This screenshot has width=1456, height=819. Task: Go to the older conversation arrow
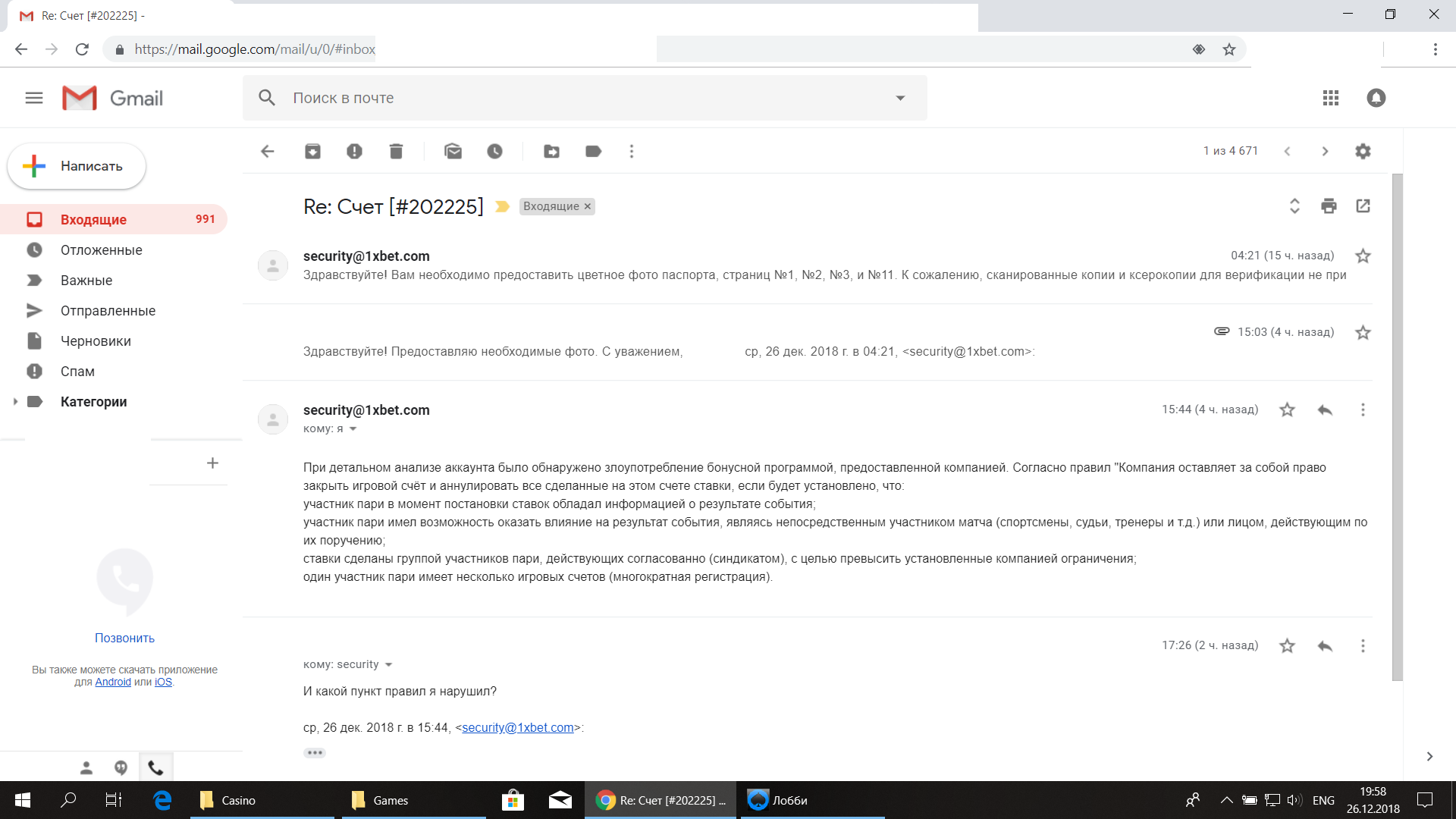[x=1325, y=151]
